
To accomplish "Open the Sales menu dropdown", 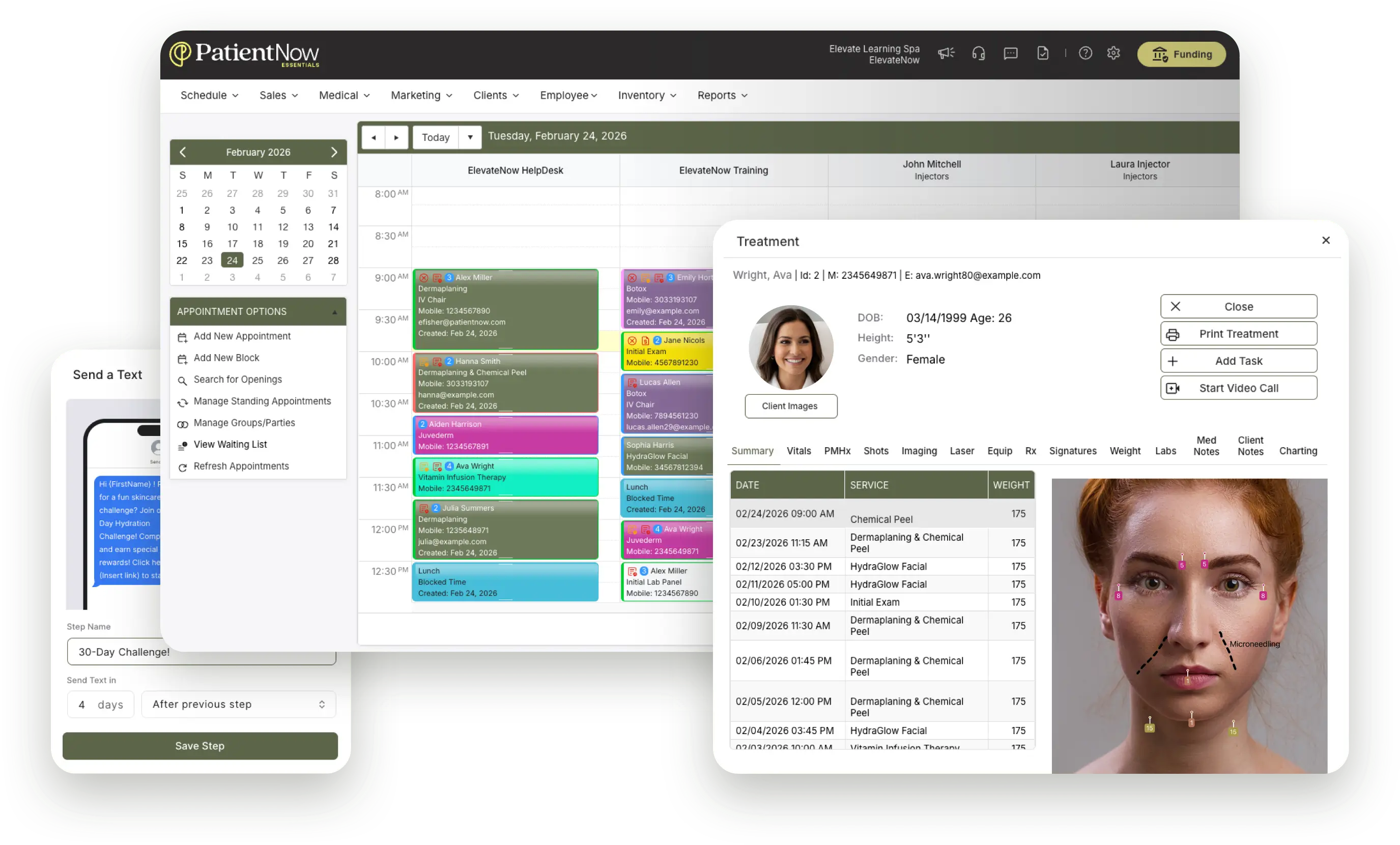I will click(x=278, y=96).
